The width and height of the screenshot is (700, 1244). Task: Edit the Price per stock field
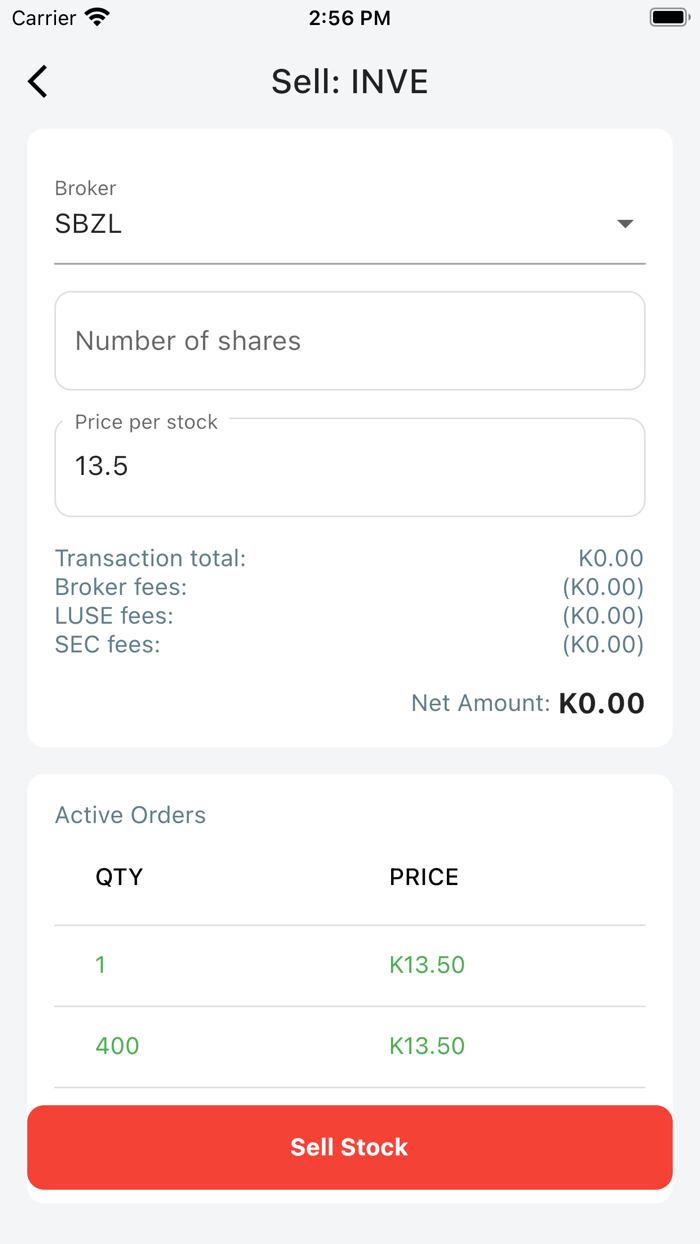point(350,467)
